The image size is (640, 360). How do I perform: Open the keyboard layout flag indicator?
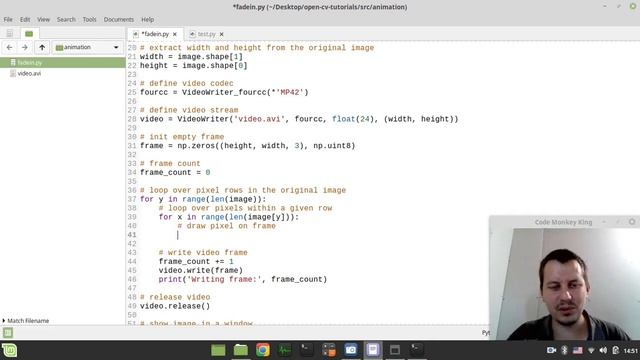578,350
